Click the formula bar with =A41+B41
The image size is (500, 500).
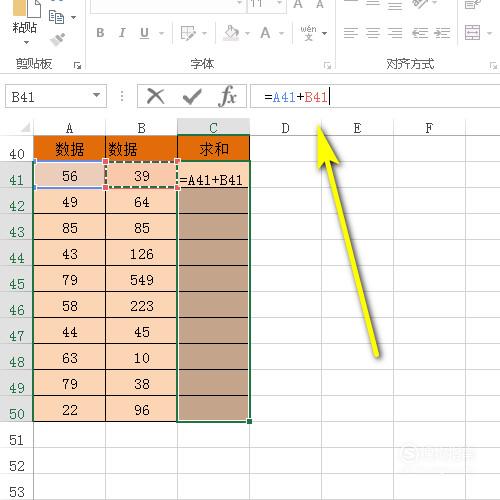click(375, 97)
